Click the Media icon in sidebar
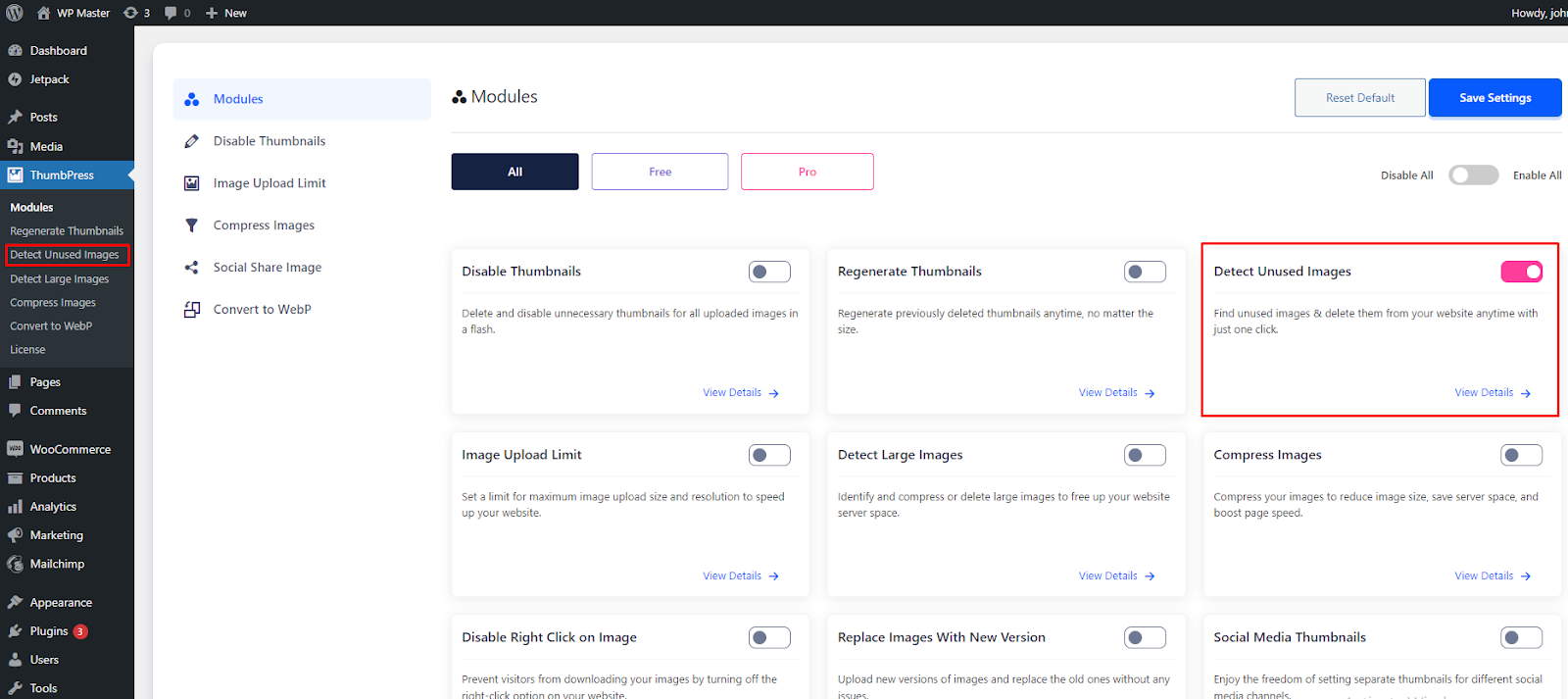The height and width of the screenshot is (699, 1568). tap(15, 146)
